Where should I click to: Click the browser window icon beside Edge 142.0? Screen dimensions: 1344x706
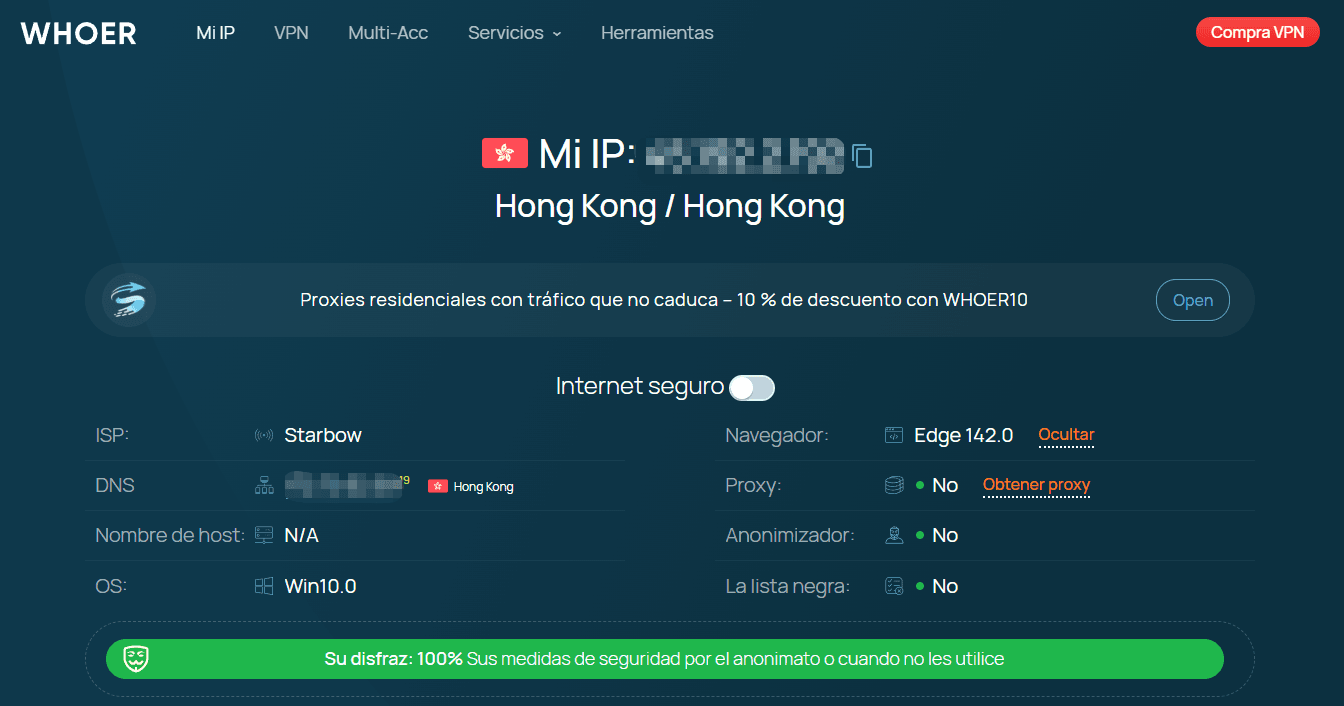click(x=894, y=436)
